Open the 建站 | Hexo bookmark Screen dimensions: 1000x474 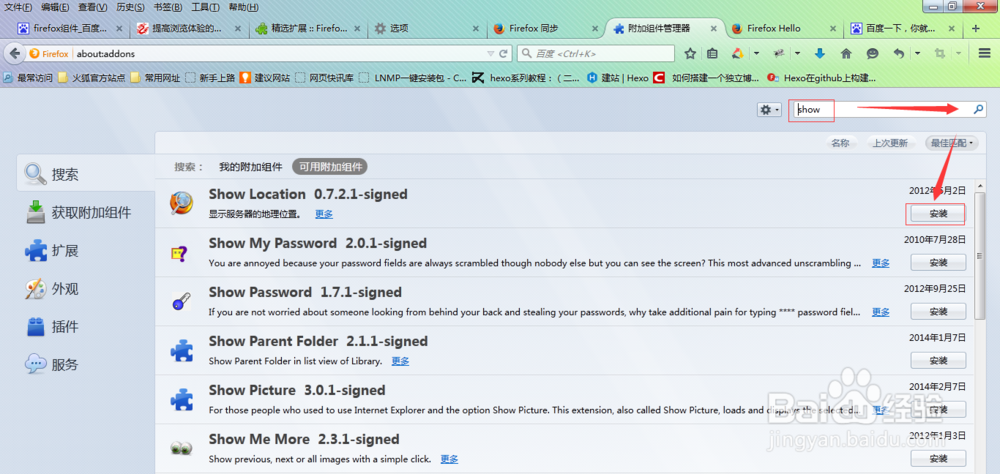click(617, 78)
